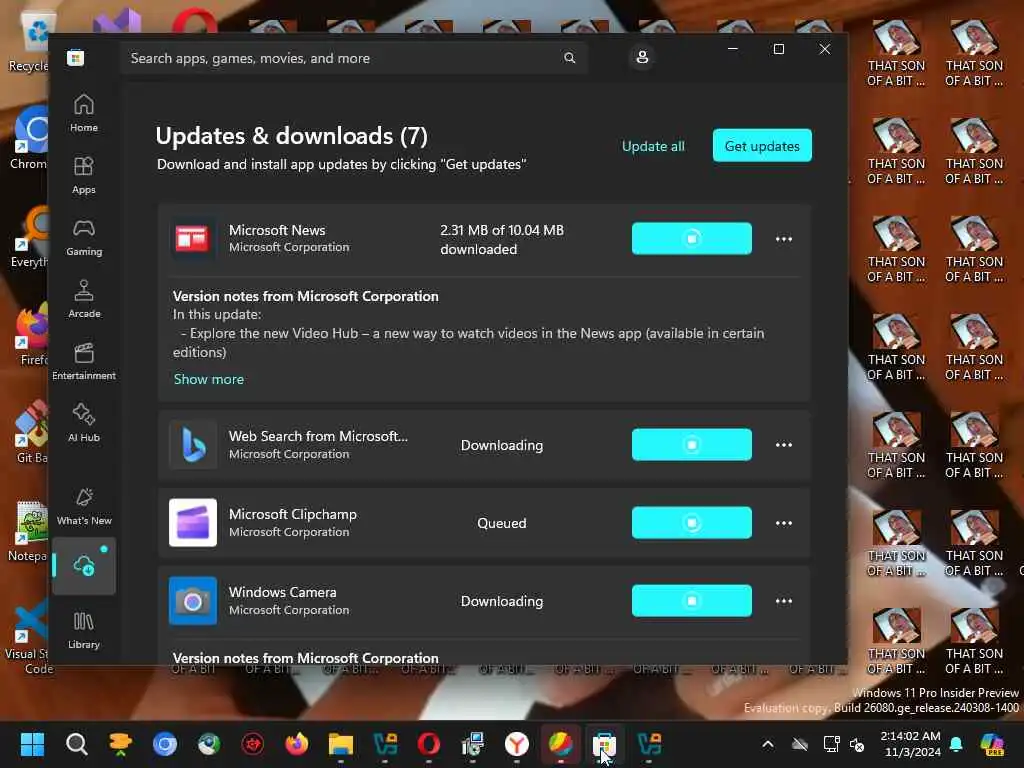Open more options for Microsoft Clipchamp
Image resolution: width=1024 pixels, height=768 pixels.
784,522
